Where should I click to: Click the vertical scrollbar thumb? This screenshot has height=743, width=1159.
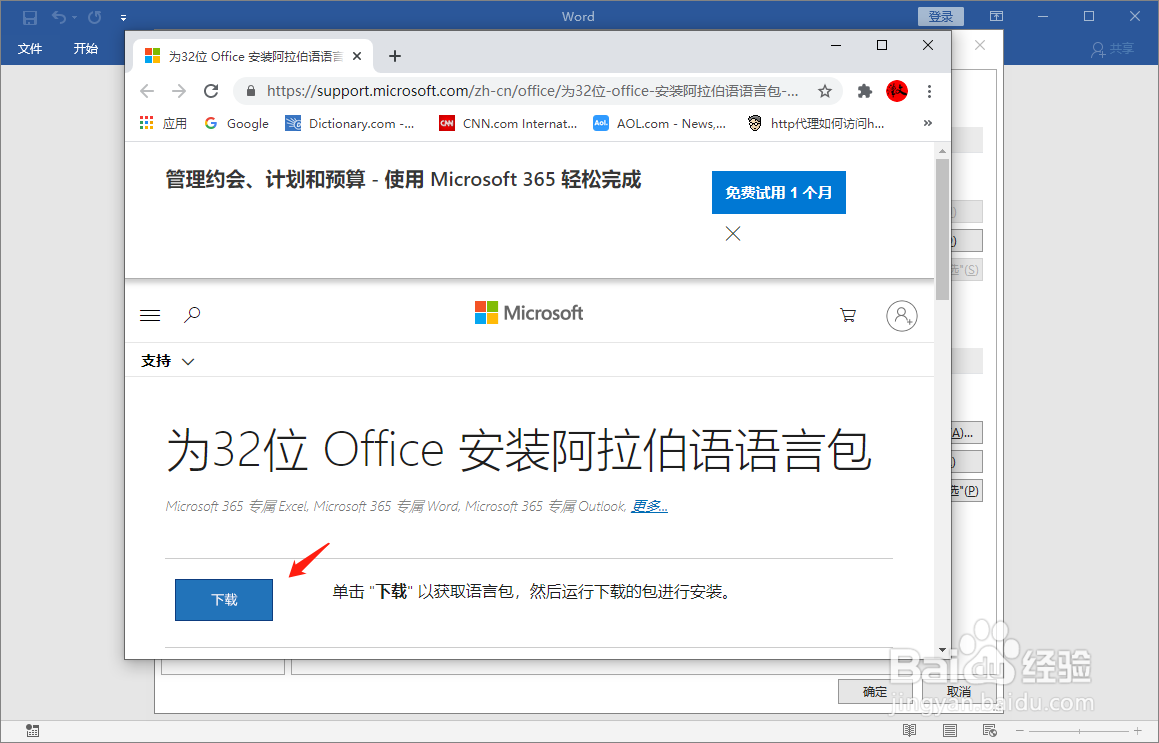(942, 229)
